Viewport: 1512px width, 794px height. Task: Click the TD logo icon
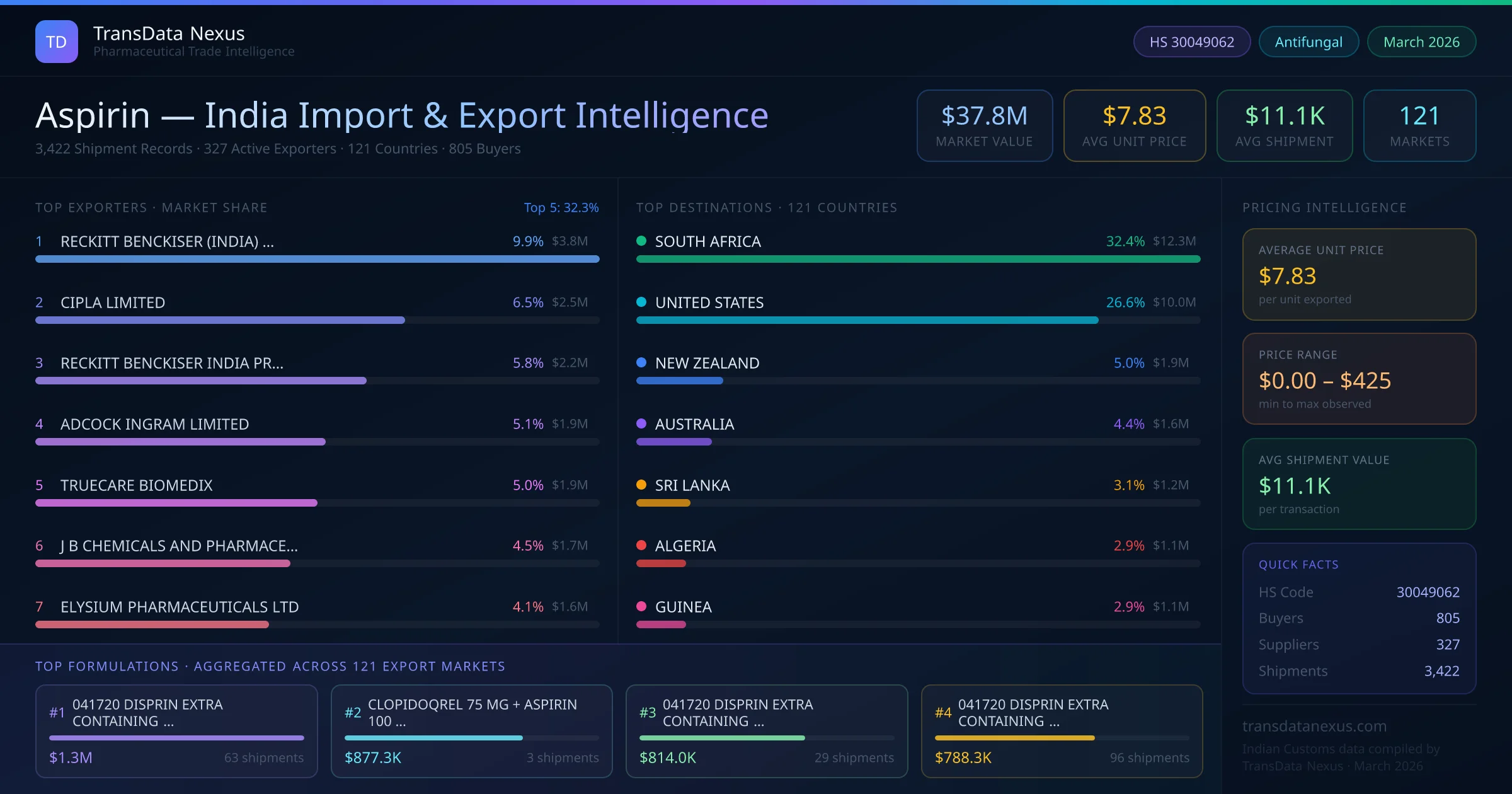[x=56, y=42]
